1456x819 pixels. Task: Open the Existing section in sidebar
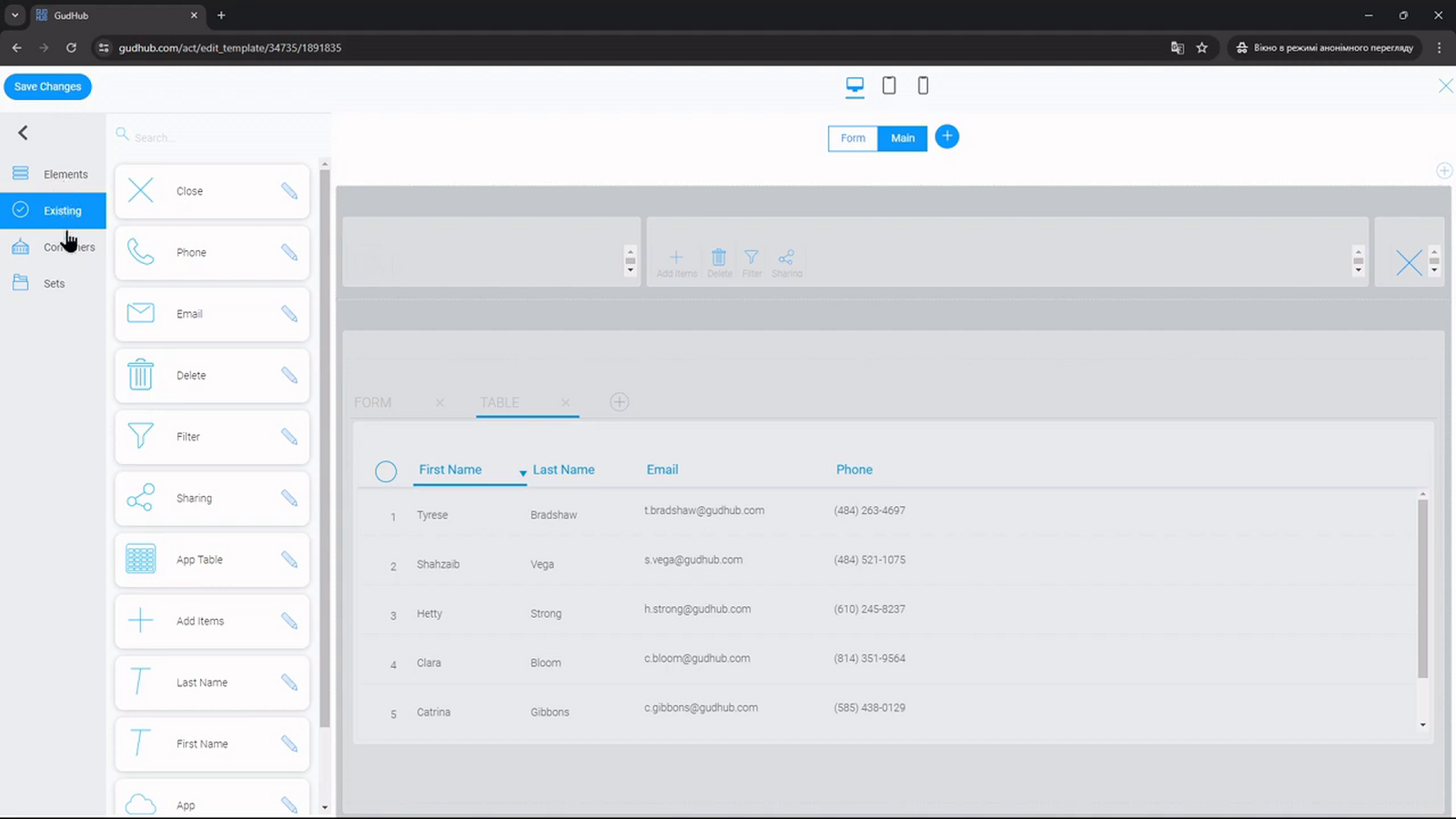click(x=53, y=210)
